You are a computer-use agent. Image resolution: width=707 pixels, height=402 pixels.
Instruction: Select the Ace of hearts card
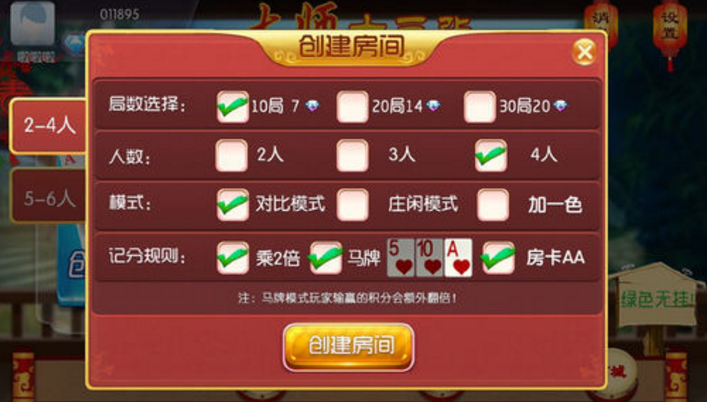pyautogui.click(x=458, y=258)
